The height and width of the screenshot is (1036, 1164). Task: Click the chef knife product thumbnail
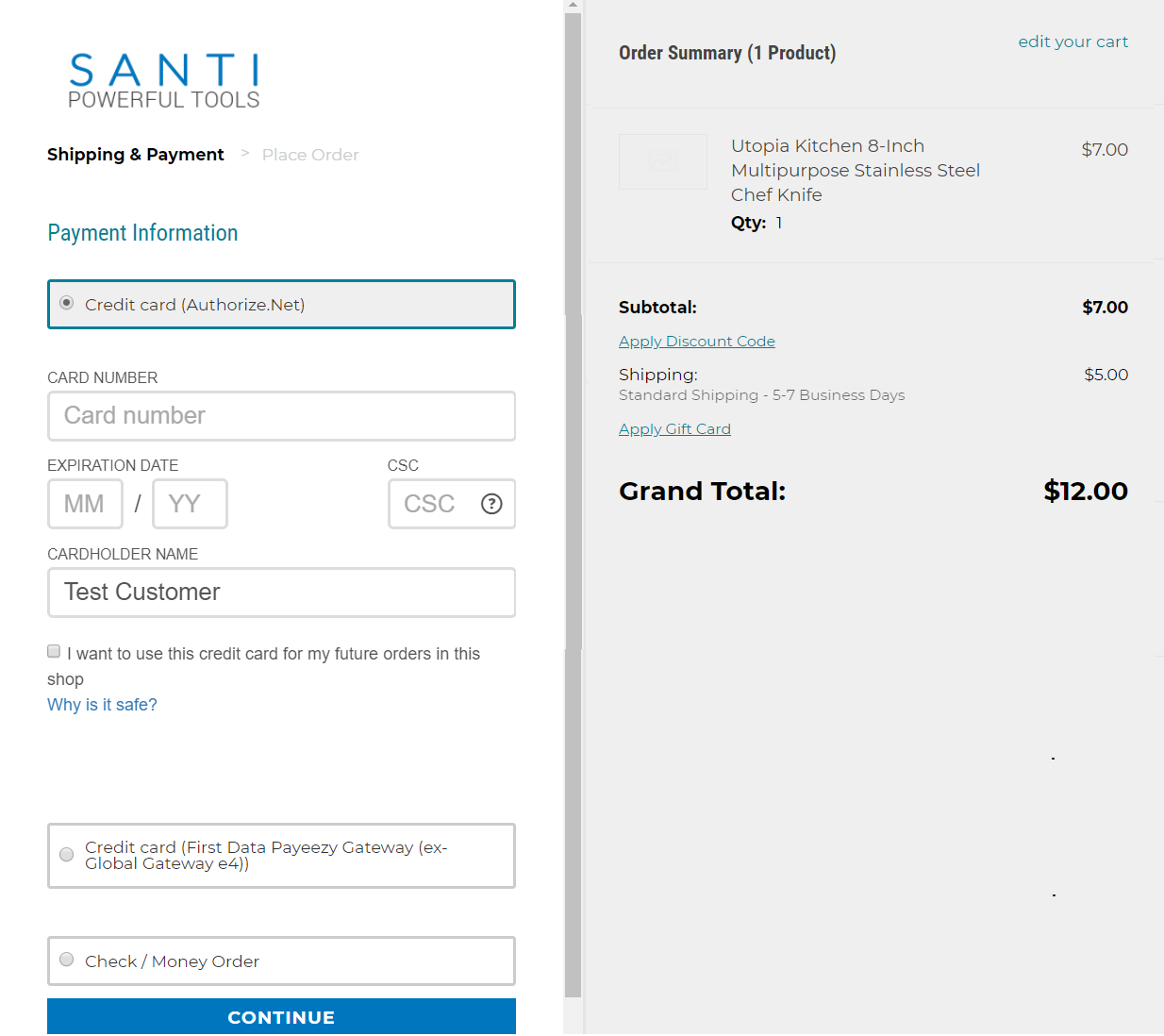pyautogui.click(x=662, y=161)
